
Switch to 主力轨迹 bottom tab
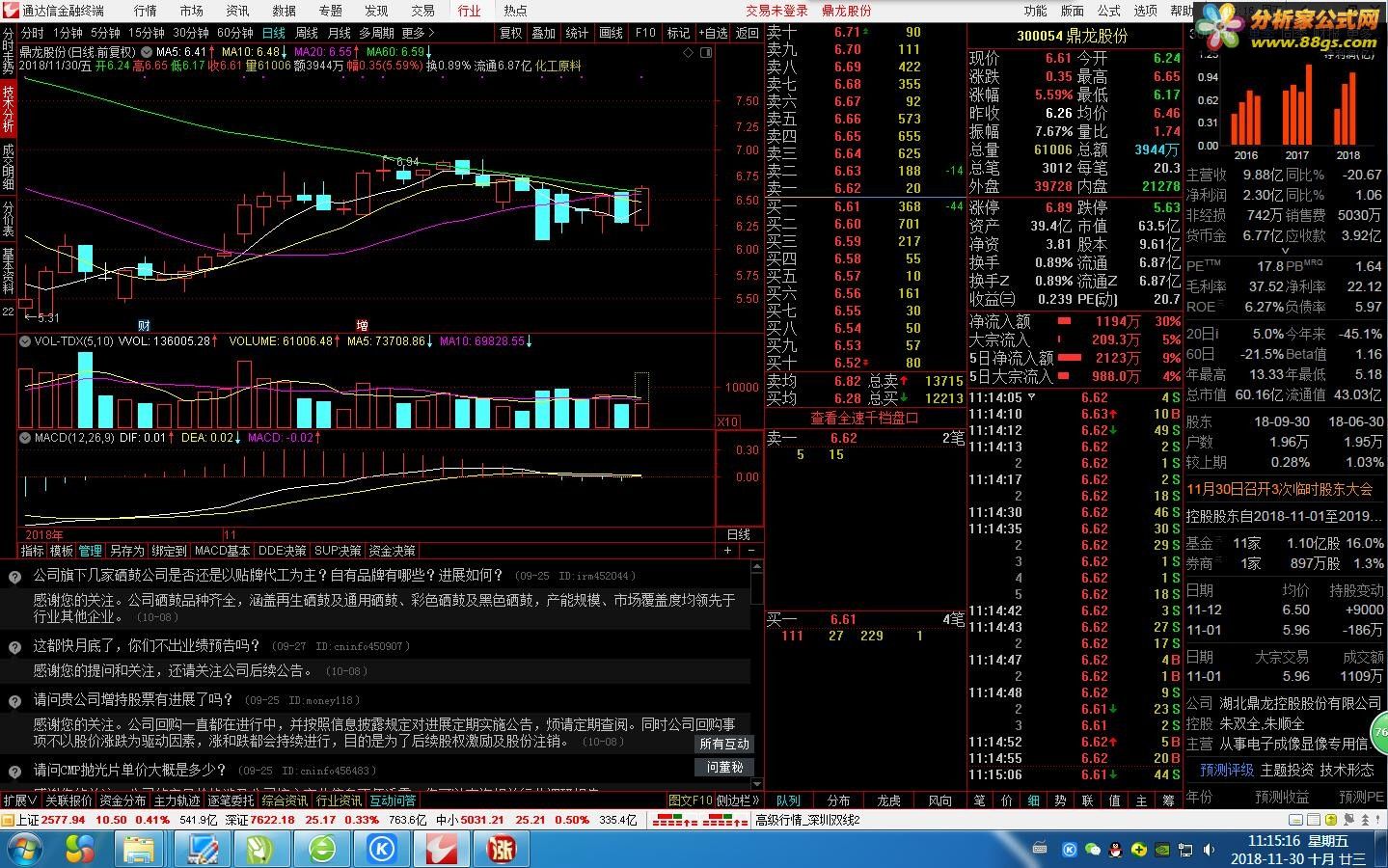[177, 800]
